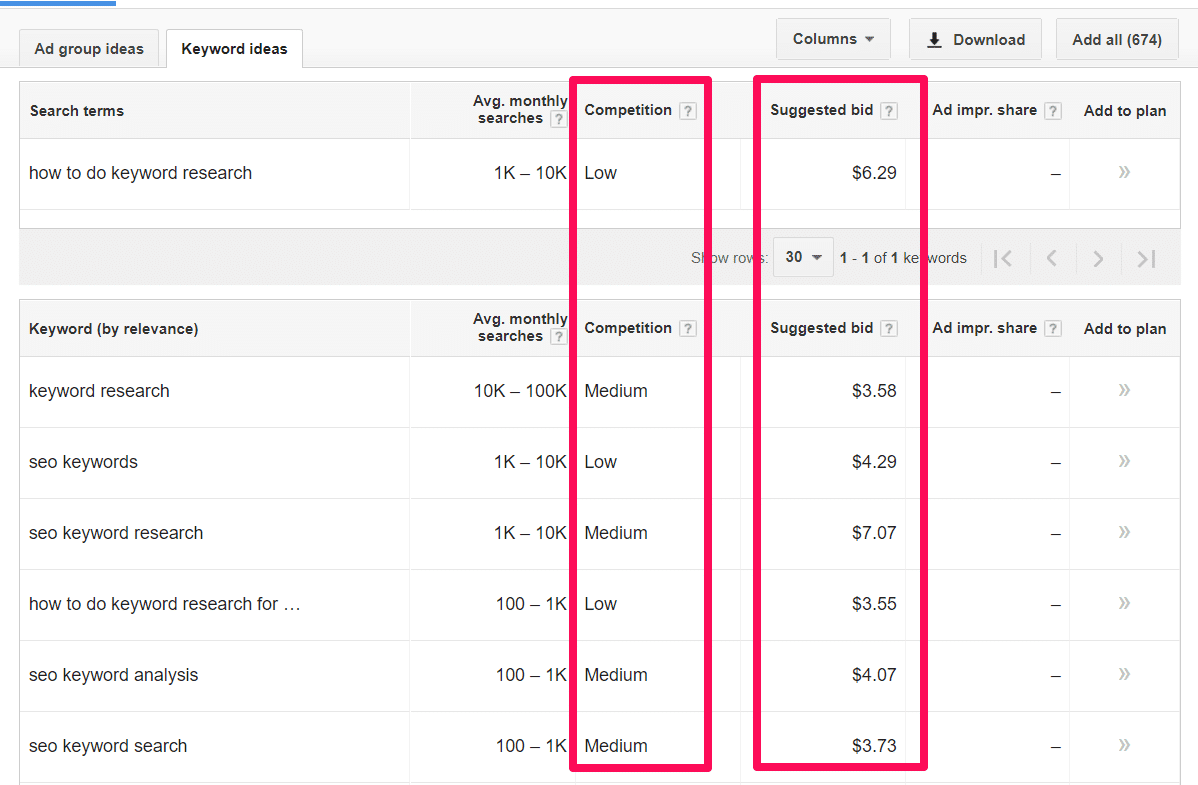The image size is (1198, 785).
Task: Open help for Competition in lower table
Action: point(687,328)
